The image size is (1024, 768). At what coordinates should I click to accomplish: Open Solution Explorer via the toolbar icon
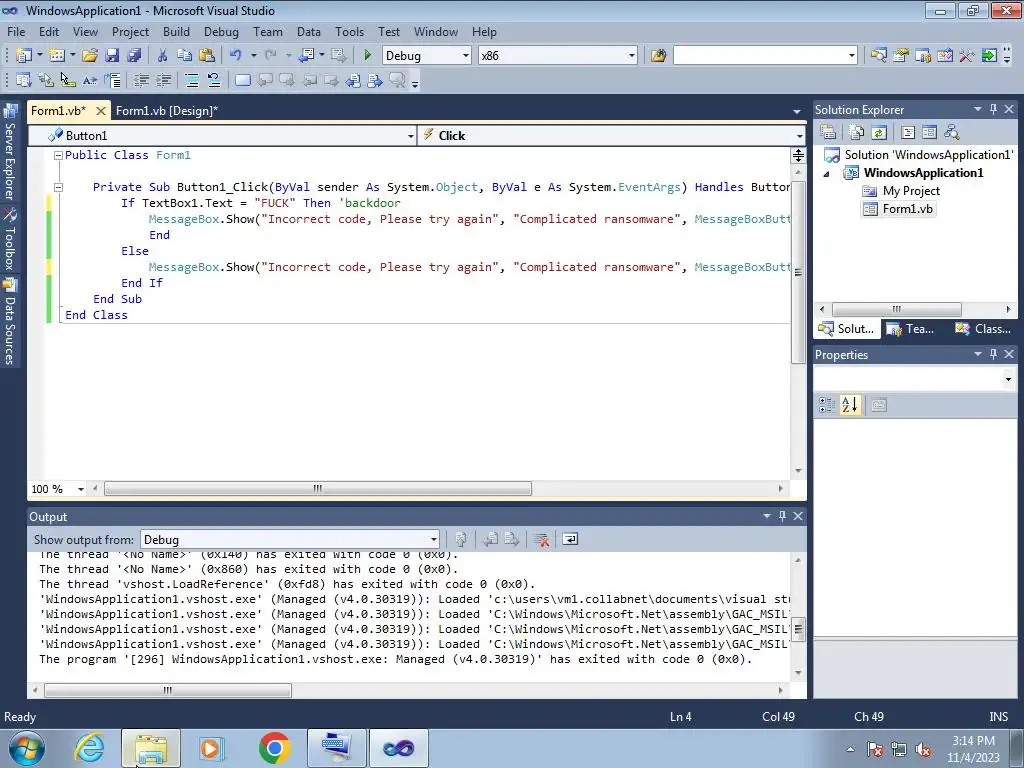pos(878,56)
